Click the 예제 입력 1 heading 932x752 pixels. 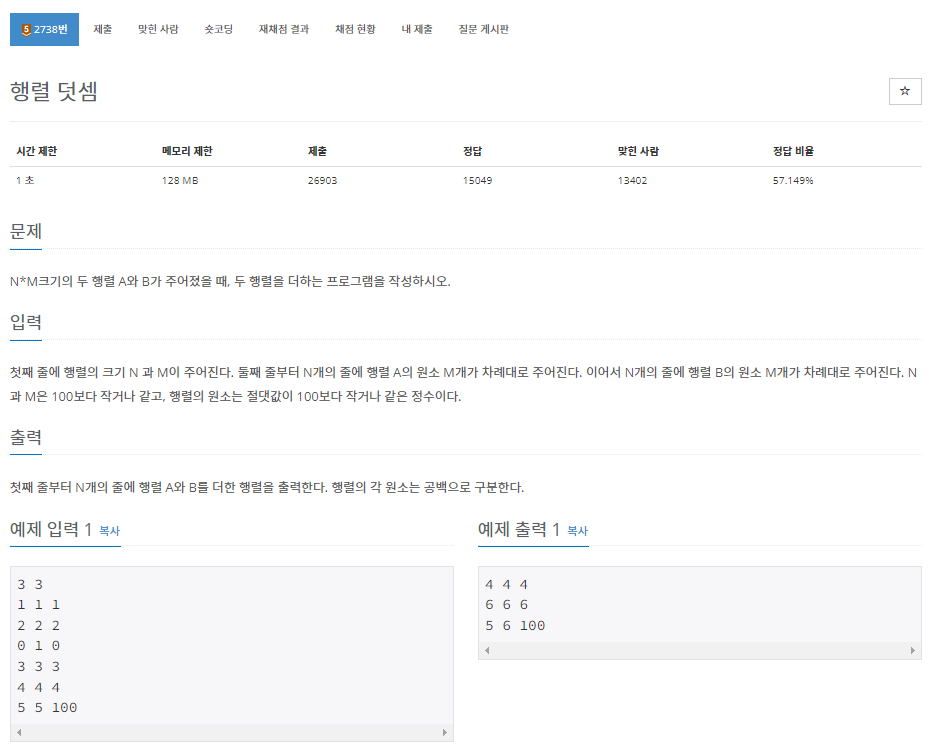coord(51,528)
